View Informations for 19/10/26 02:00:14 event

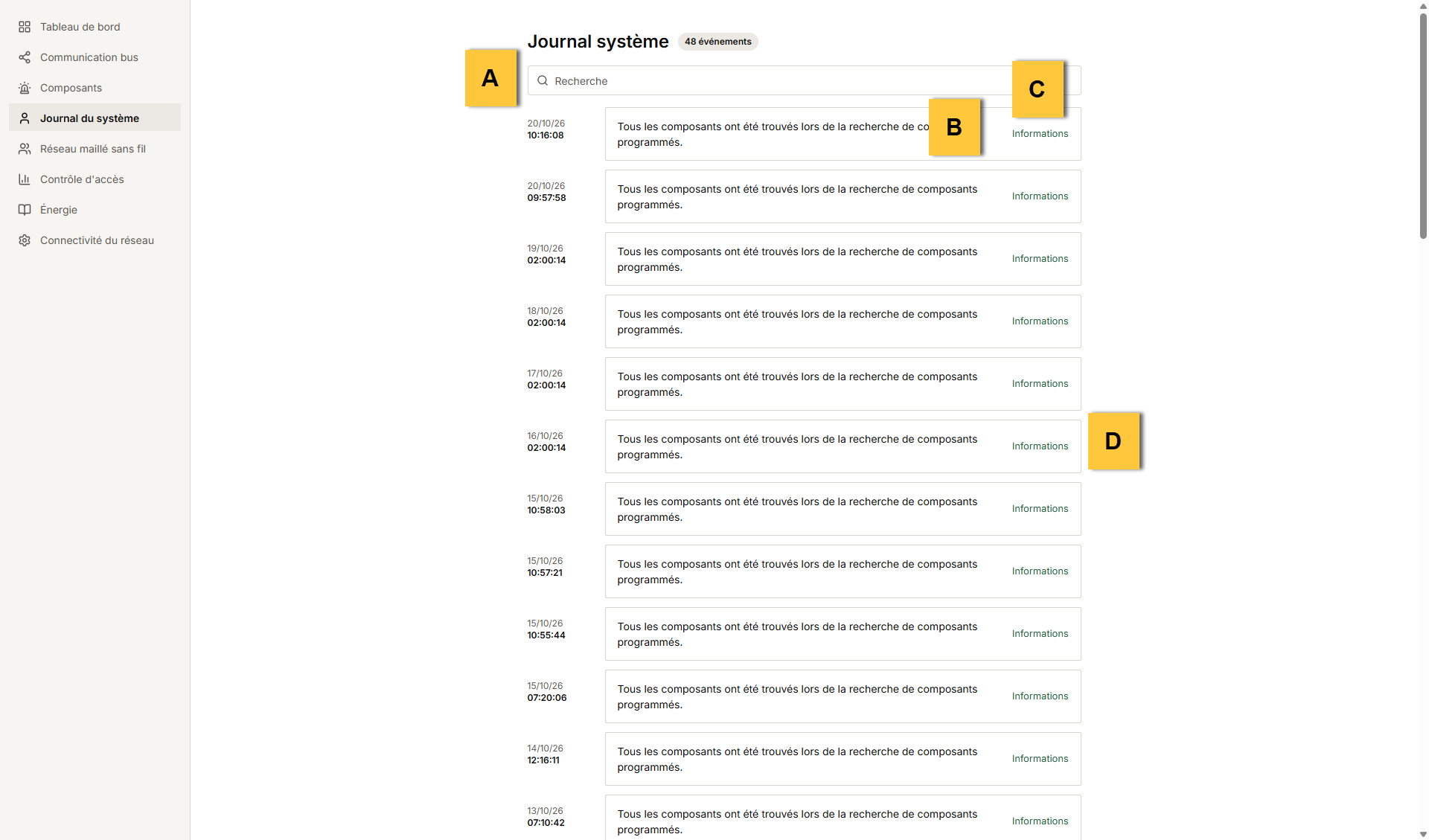tap(1040, 259)
